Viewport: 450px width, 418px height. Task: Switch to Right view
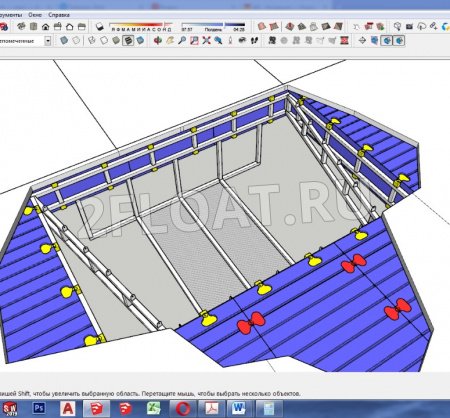coord(57,26)
